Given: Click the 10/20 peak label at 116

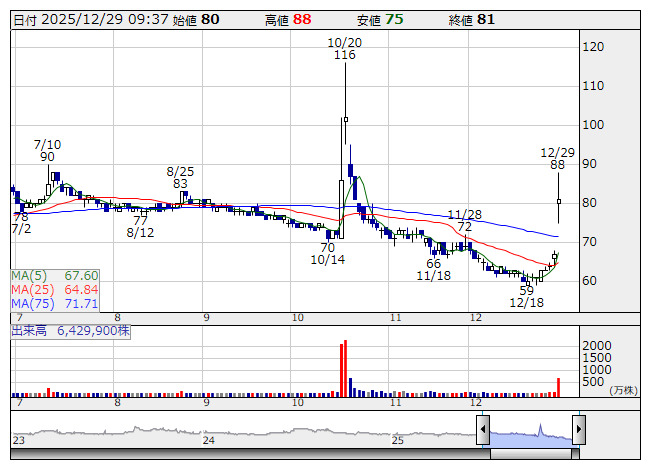Looking at the screenshot, I should click(345, 49).
